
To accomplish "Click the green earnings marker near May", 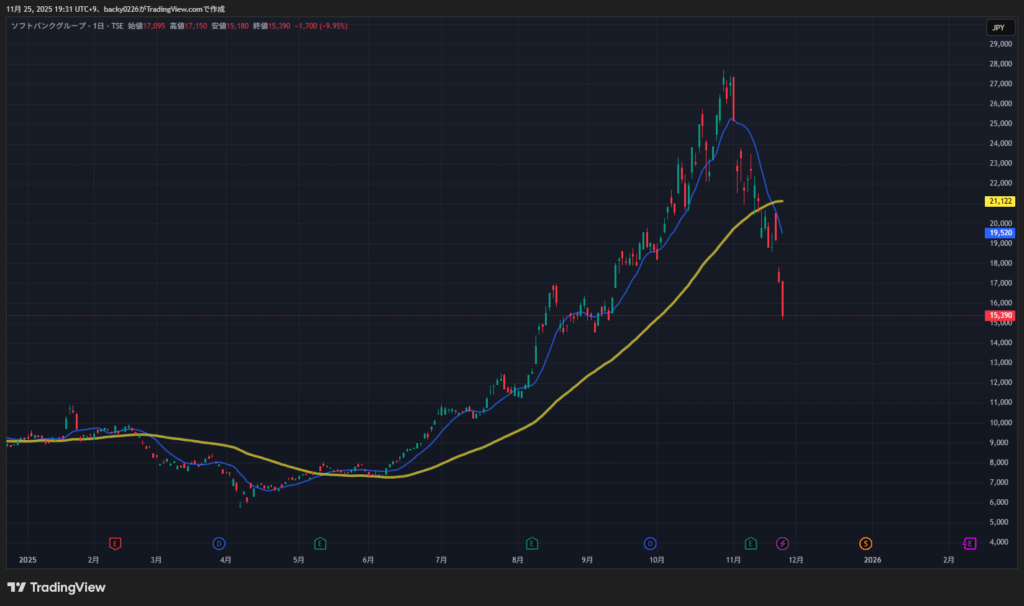I will point(320,543).
